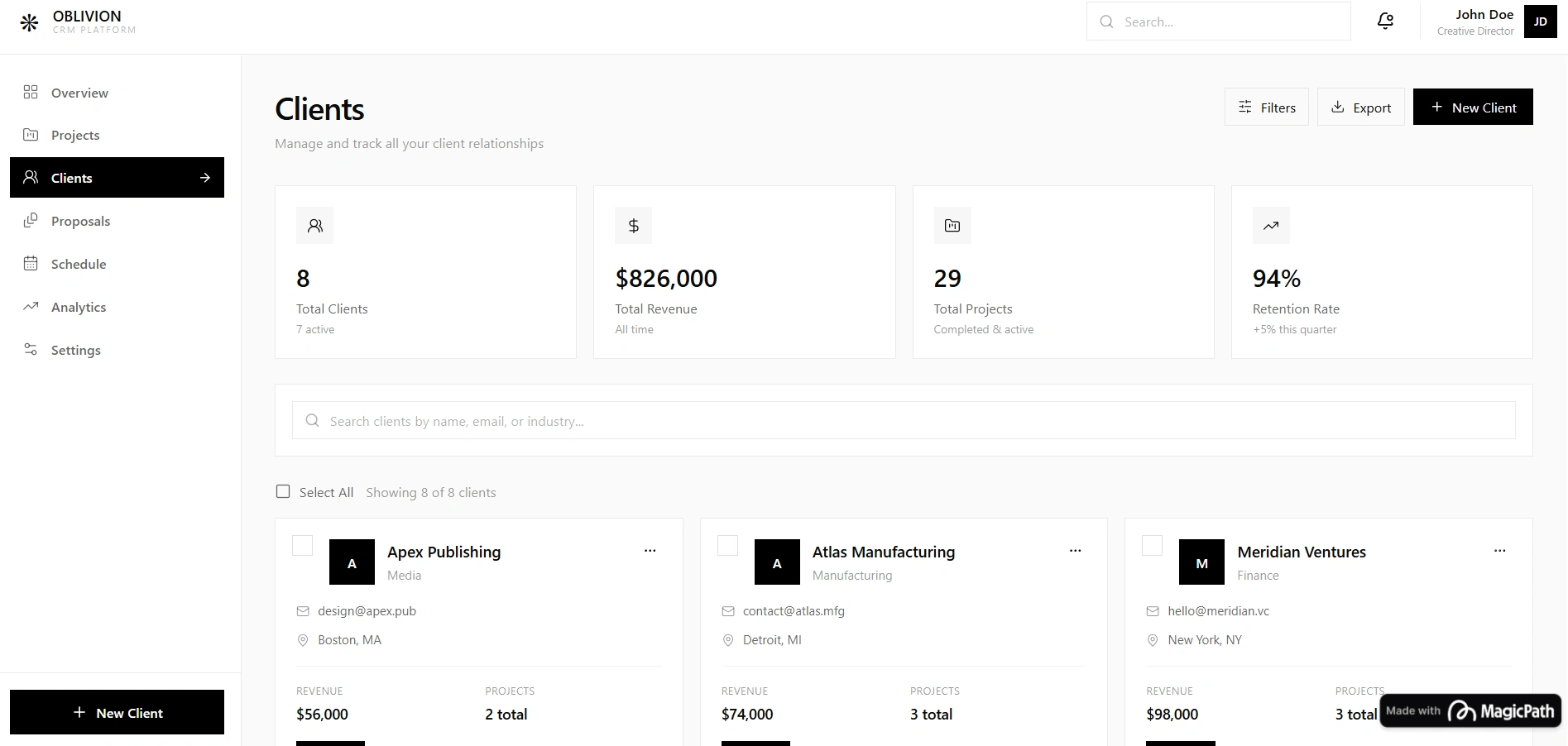This screenshot has width=1568, height=746.
Task: Click the dollar icon on Total Revenue card
Action: (633, 225)
